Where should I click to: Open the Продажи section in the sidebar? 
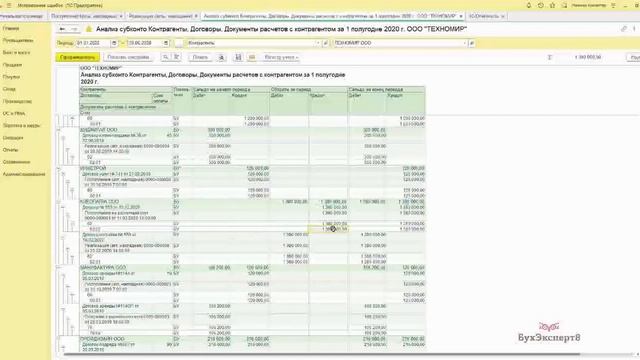12,65
